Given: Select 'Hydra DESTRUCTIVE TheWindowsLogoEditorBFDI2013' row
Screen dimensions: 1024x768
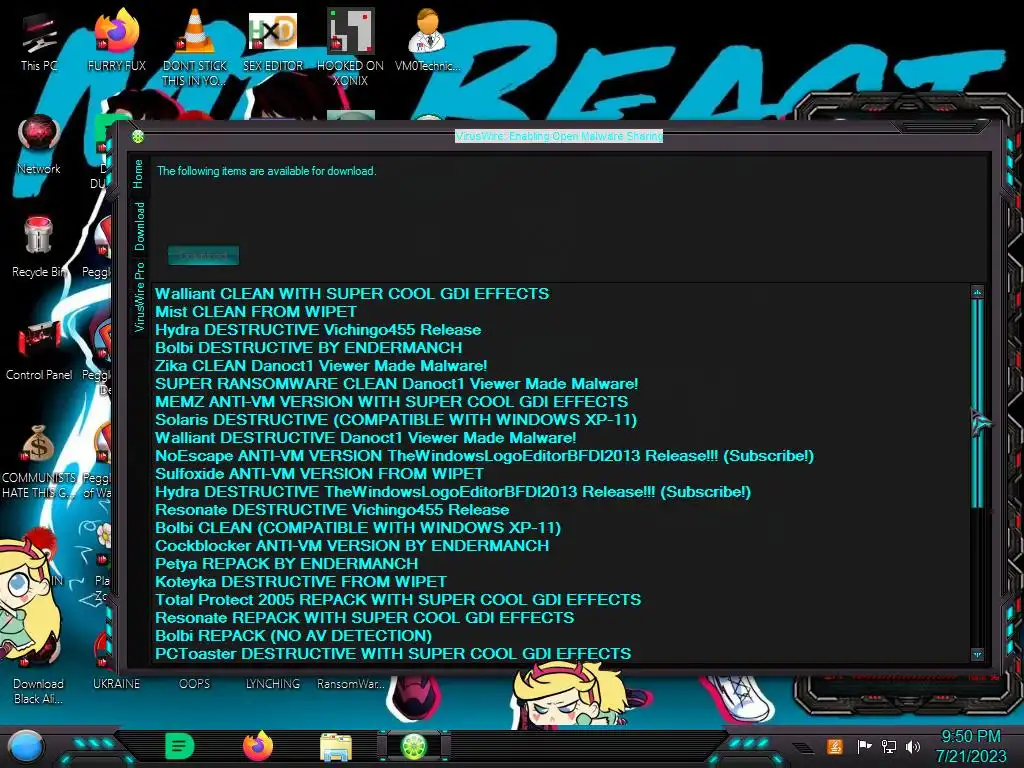Looking at the screenshot, I should pyautogui.click(x=453, y=492).
